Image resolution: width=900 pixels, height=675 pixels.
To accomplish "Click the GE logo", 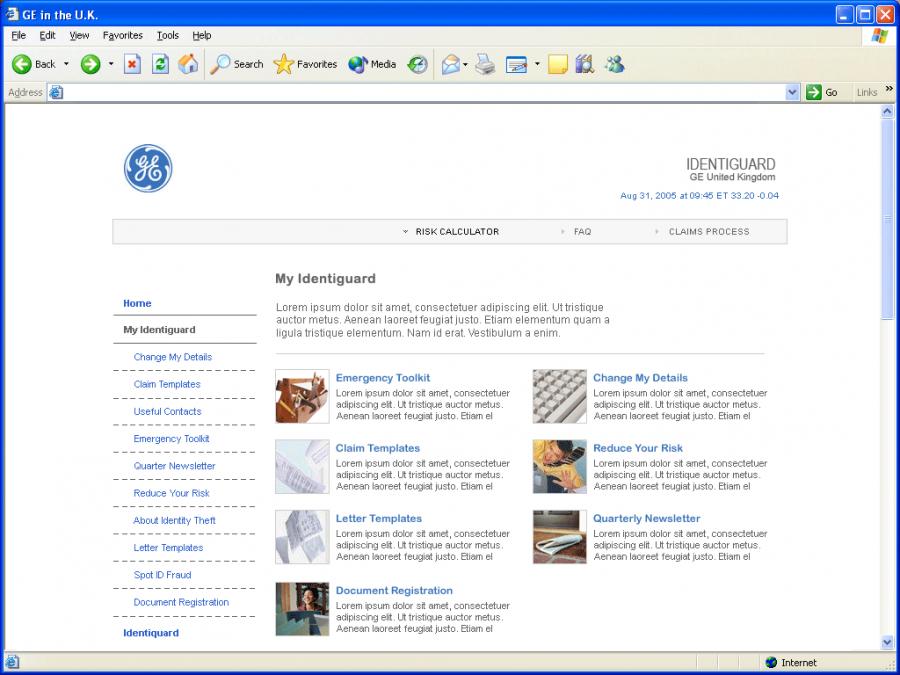I will pyautogui.click(x=148, y=168).
